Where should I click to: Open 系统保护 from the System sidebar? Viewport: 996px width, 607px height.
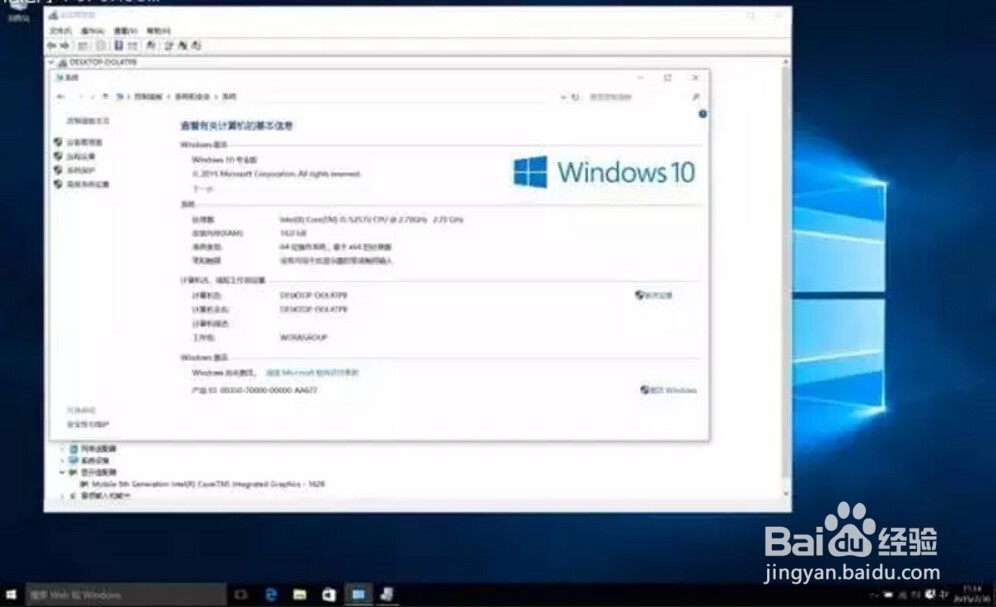pyautogui.click(x=81, y=170)
